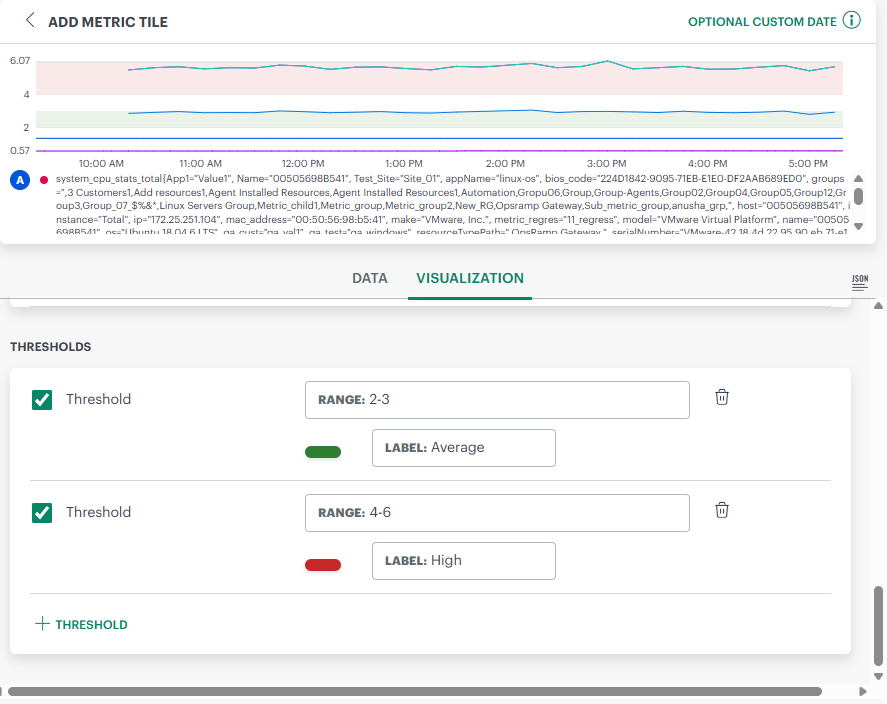Click the info icon near Optional Custom Date
The height and width of the screenshot is (704, 887).
point(851,21)
